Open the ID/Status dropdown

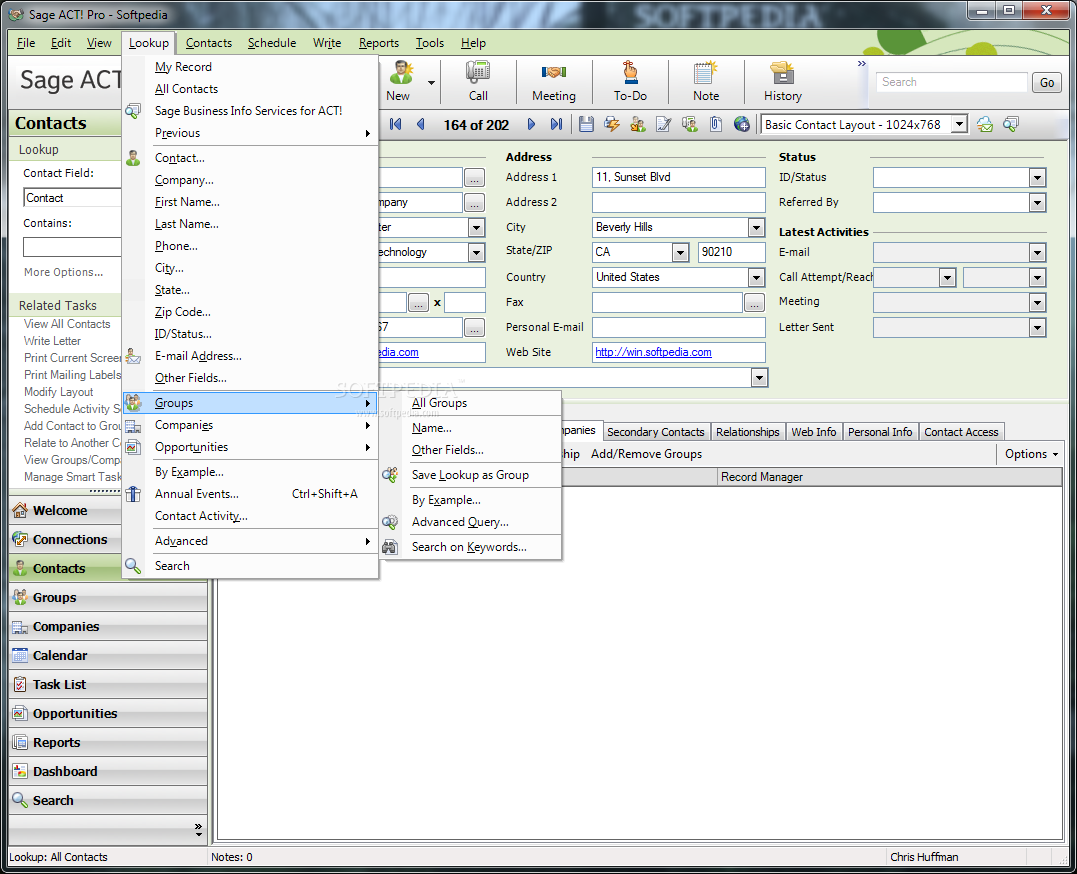tap(1037, 177)
